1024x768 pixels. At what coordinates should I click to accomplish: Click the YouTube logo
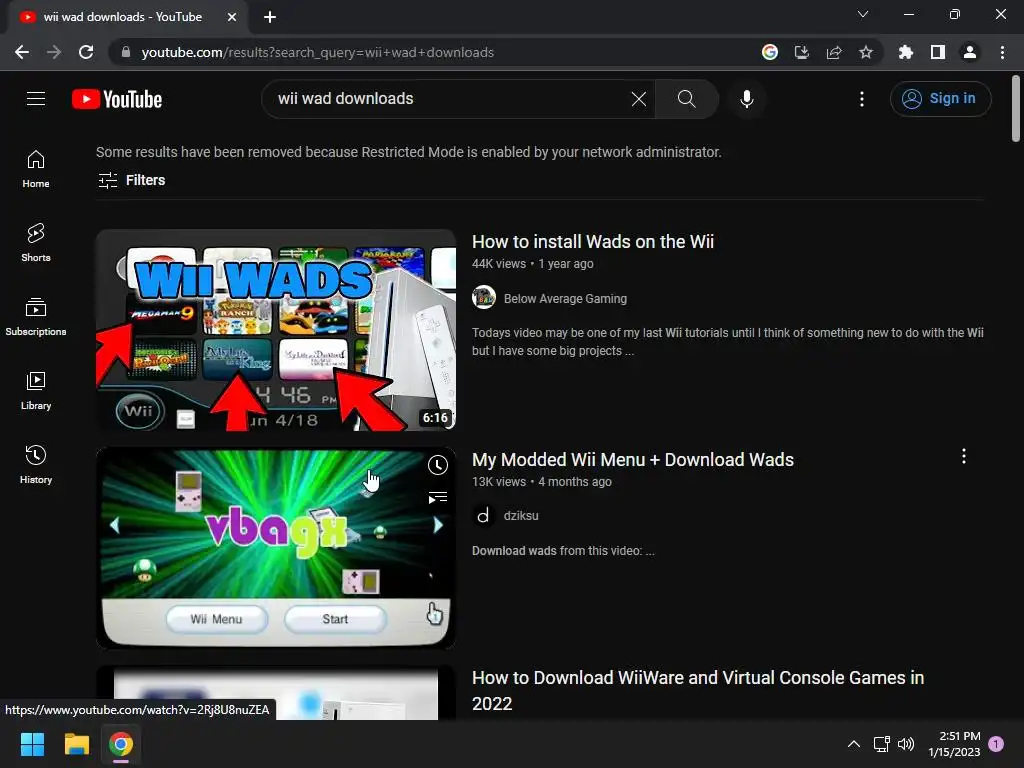pos(117,99)
